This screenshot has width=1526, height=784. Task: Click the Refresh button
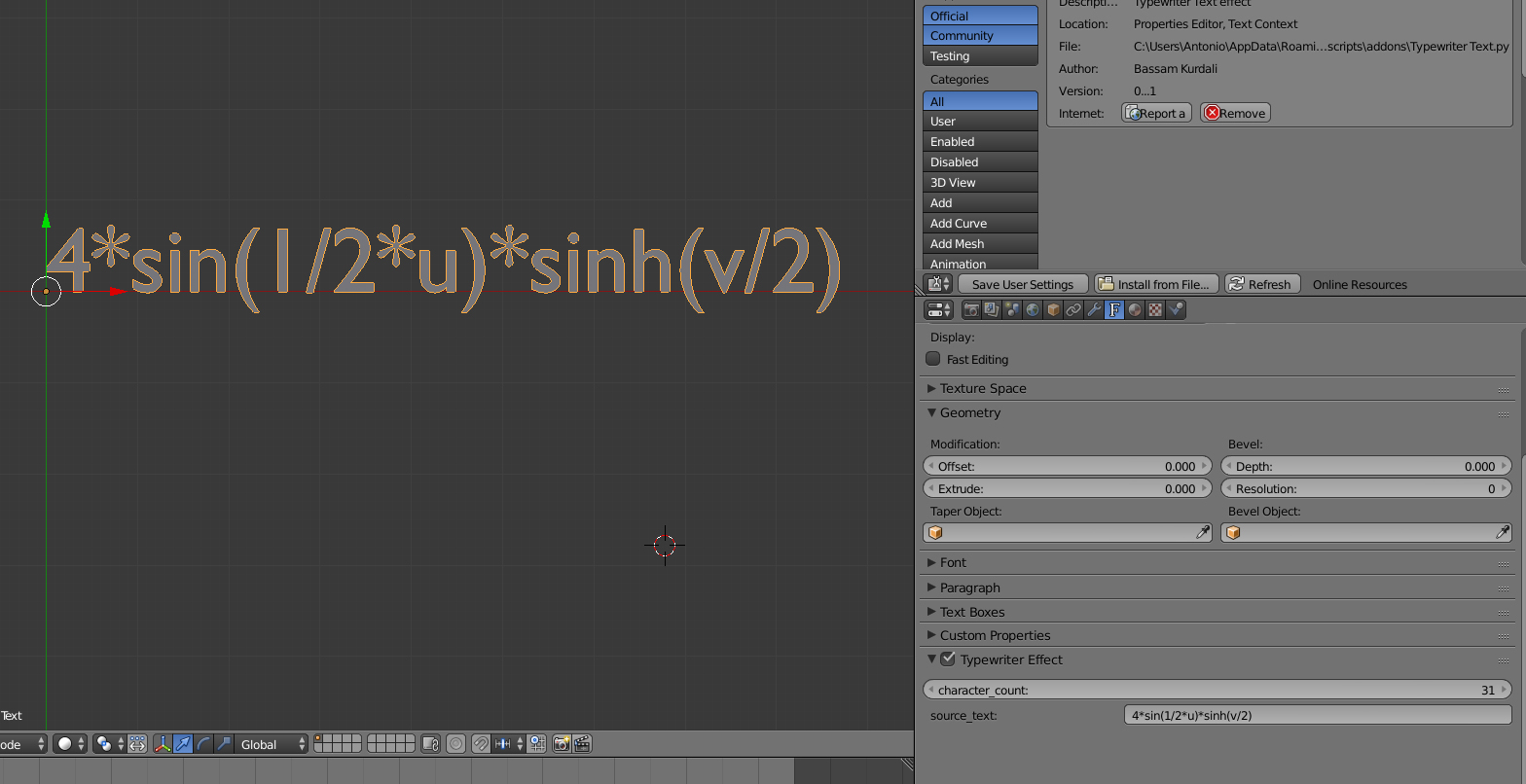click(1262, 284)
